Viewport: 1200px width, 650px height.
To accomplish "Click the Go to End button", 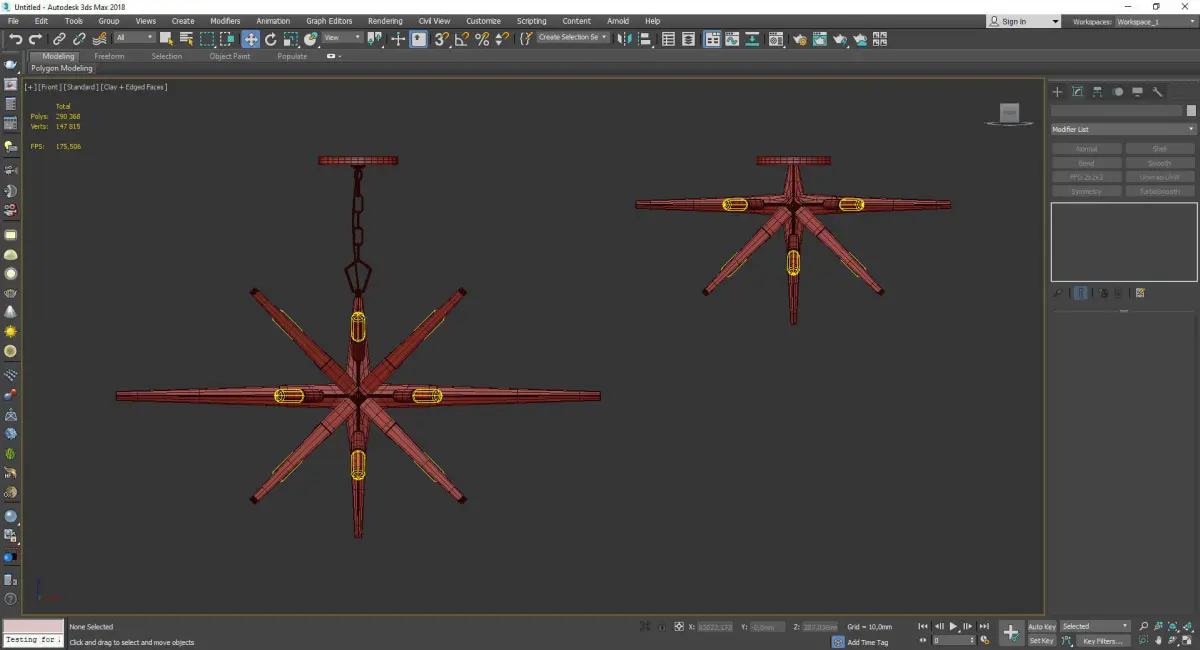I will coord(985,626).
